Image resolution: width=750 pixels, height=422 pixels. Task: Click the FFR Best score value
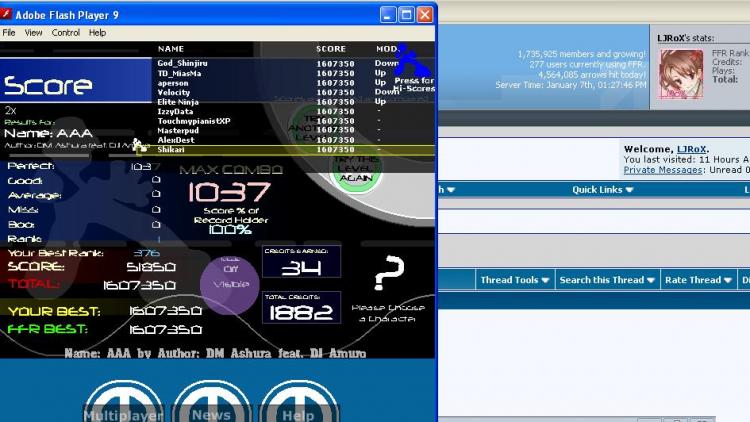[165, 330]
